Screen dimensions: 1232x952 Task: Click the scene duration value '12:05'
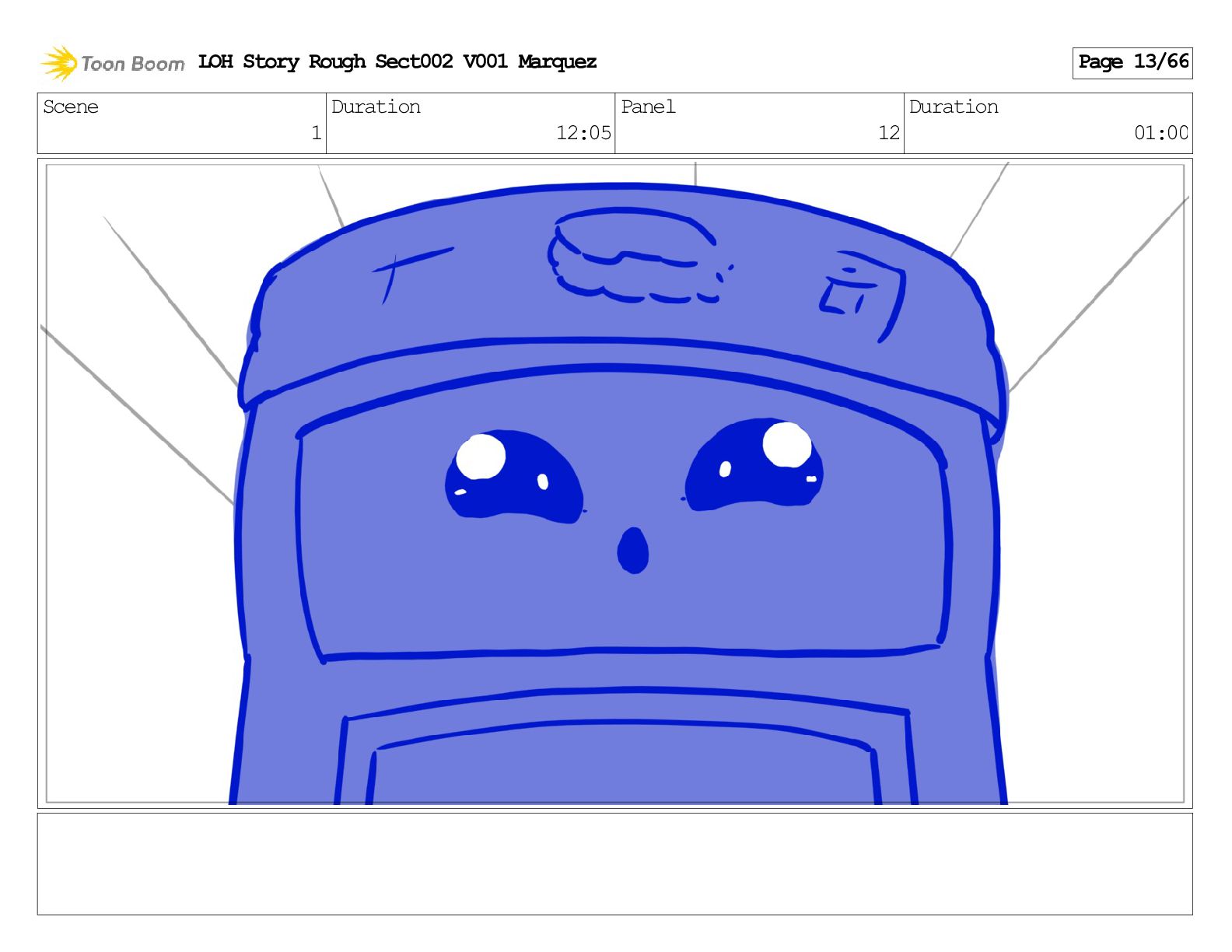coord(583,133)
